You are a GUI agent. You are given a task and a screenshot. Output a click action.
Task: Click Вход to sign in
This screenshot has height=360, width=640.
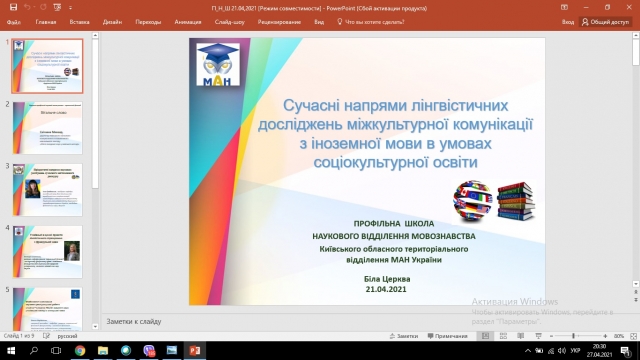click(x=568, y=22)
